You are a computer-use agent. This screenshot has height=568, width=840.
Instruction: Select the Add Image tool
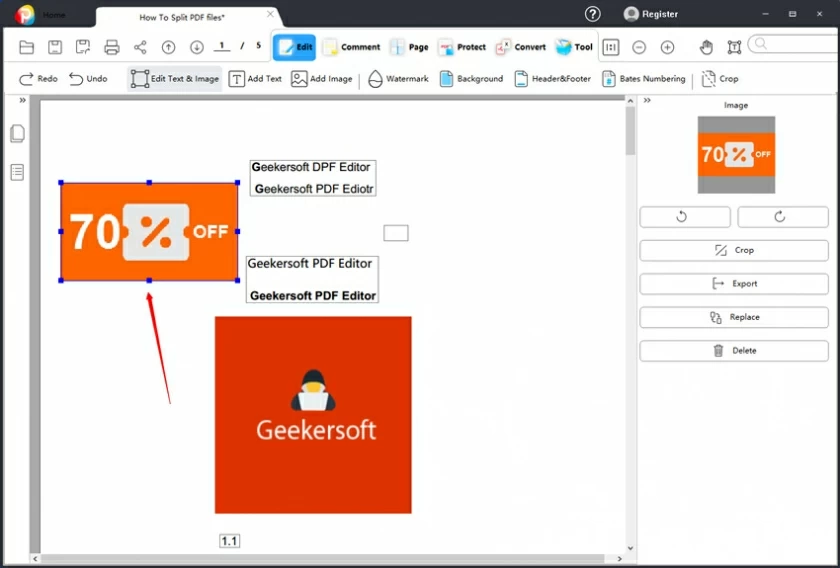pyautogui.click(x=321, y=79)
